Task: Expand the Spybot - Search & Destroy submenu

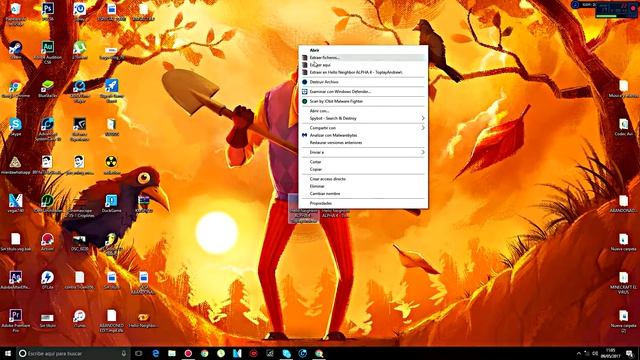Action: point(363,118)
